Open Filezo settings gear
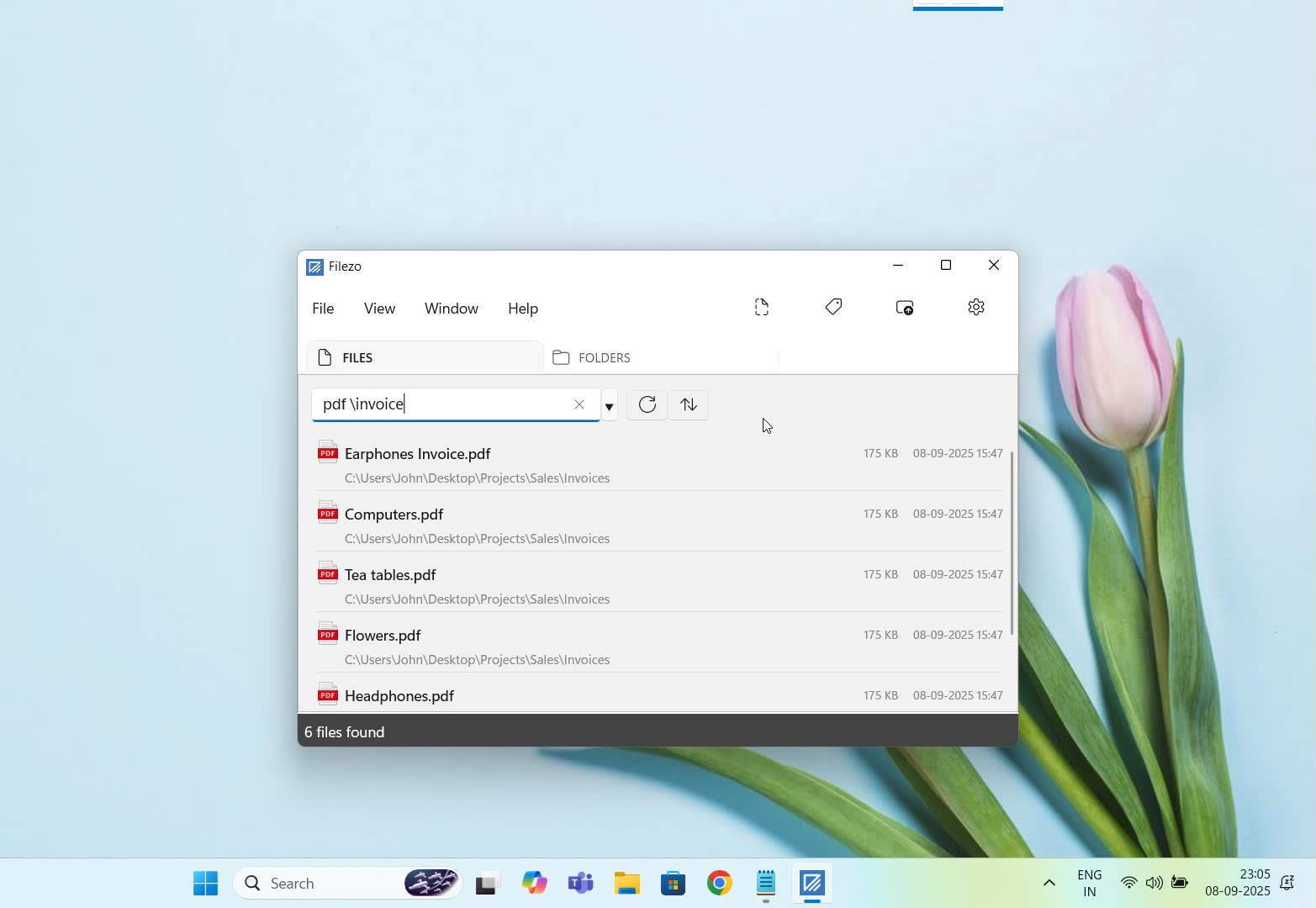1316x908 pixels. tap(975, 308)
